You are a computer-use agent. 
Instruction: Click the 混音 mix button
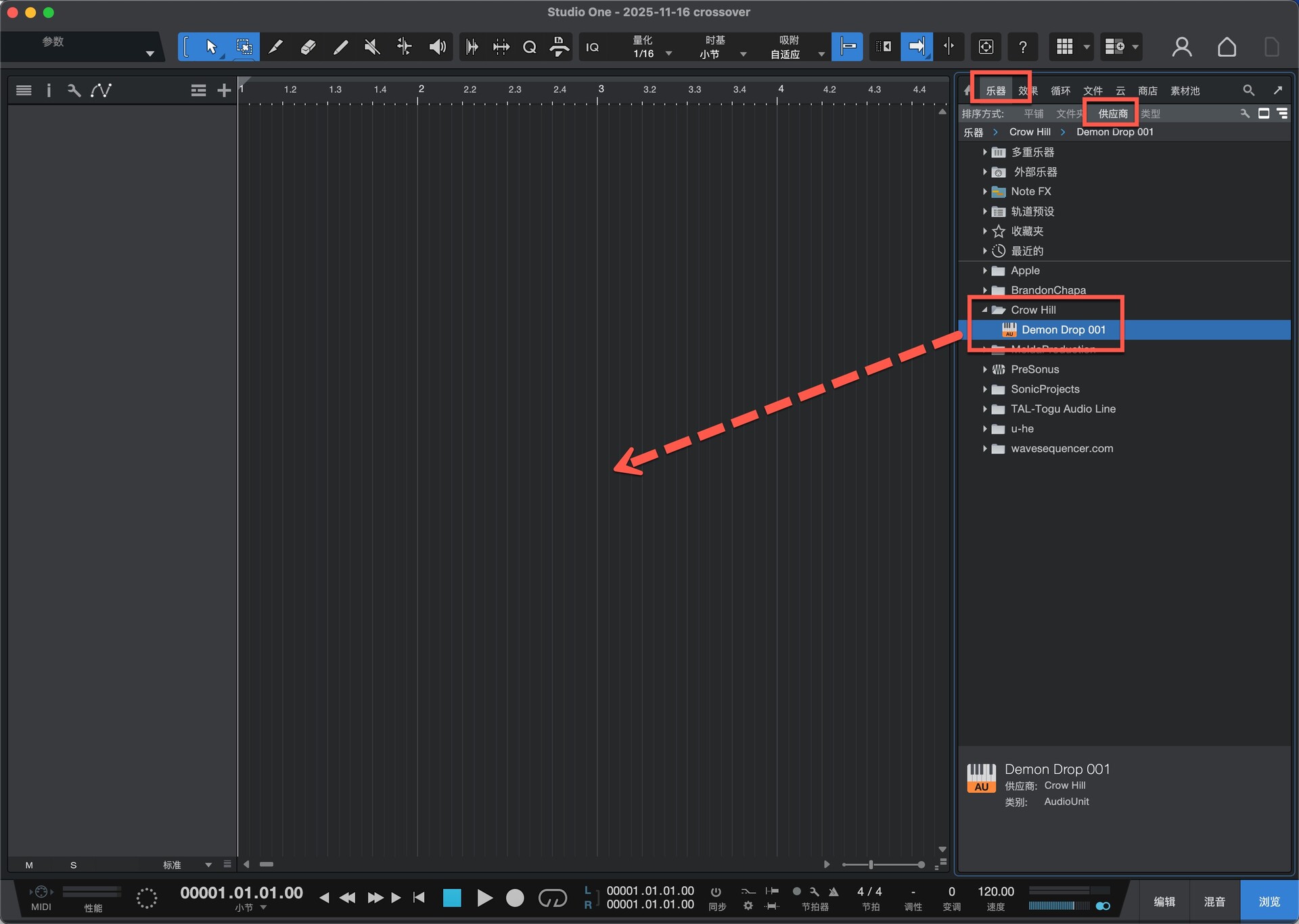point(1214,902)
